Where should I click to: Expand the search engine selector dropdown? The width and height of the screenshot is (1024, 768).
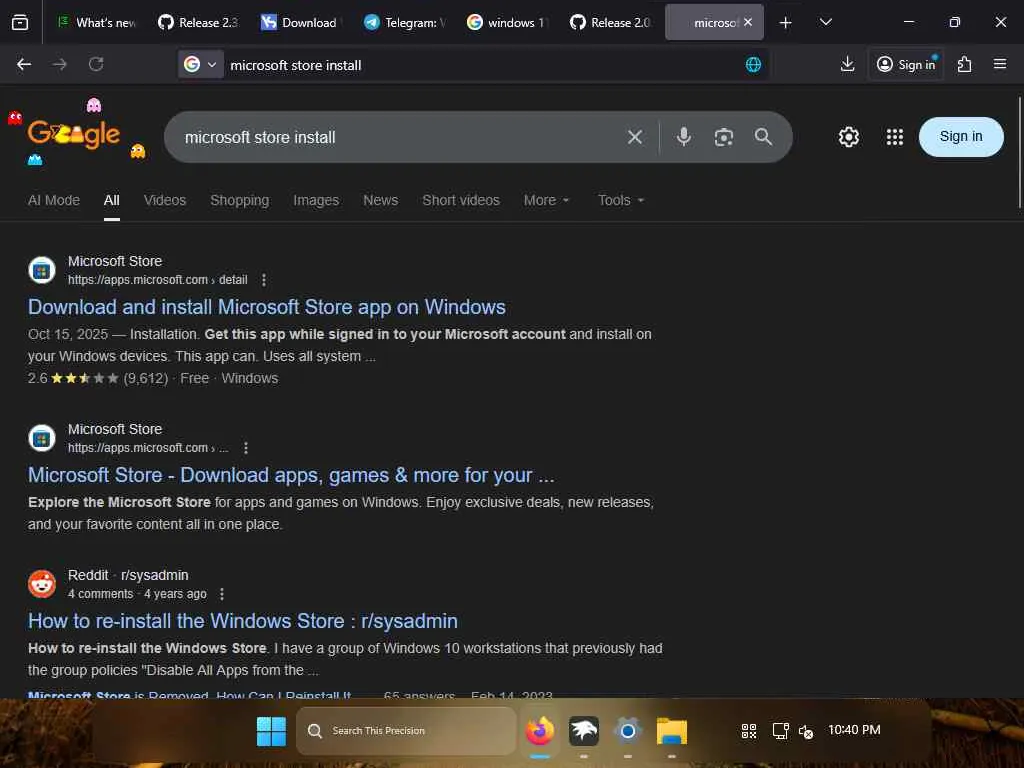(200, 65)
